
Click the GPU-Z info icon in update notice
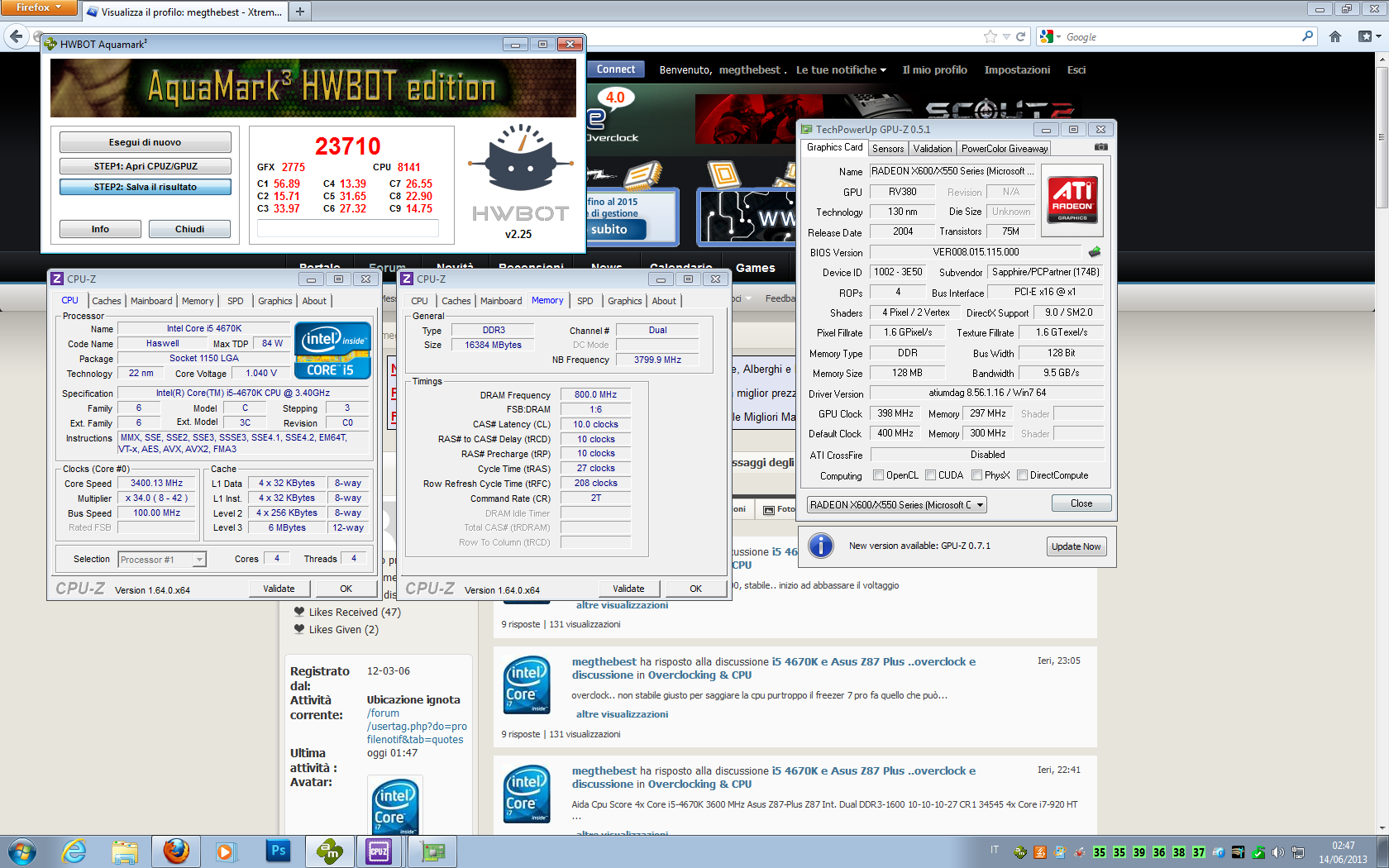[x=821, y=546]
